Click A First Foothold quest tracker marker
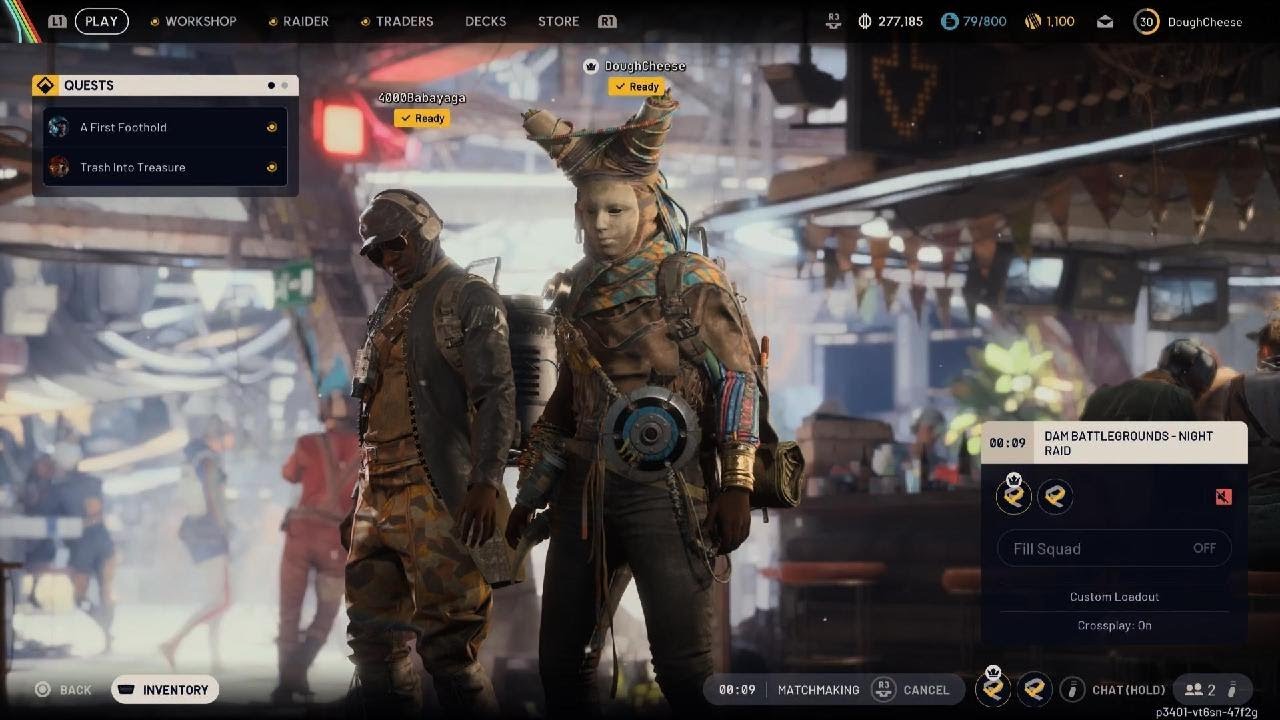This screenshot has width=1280, height=720. click(271, 127)
